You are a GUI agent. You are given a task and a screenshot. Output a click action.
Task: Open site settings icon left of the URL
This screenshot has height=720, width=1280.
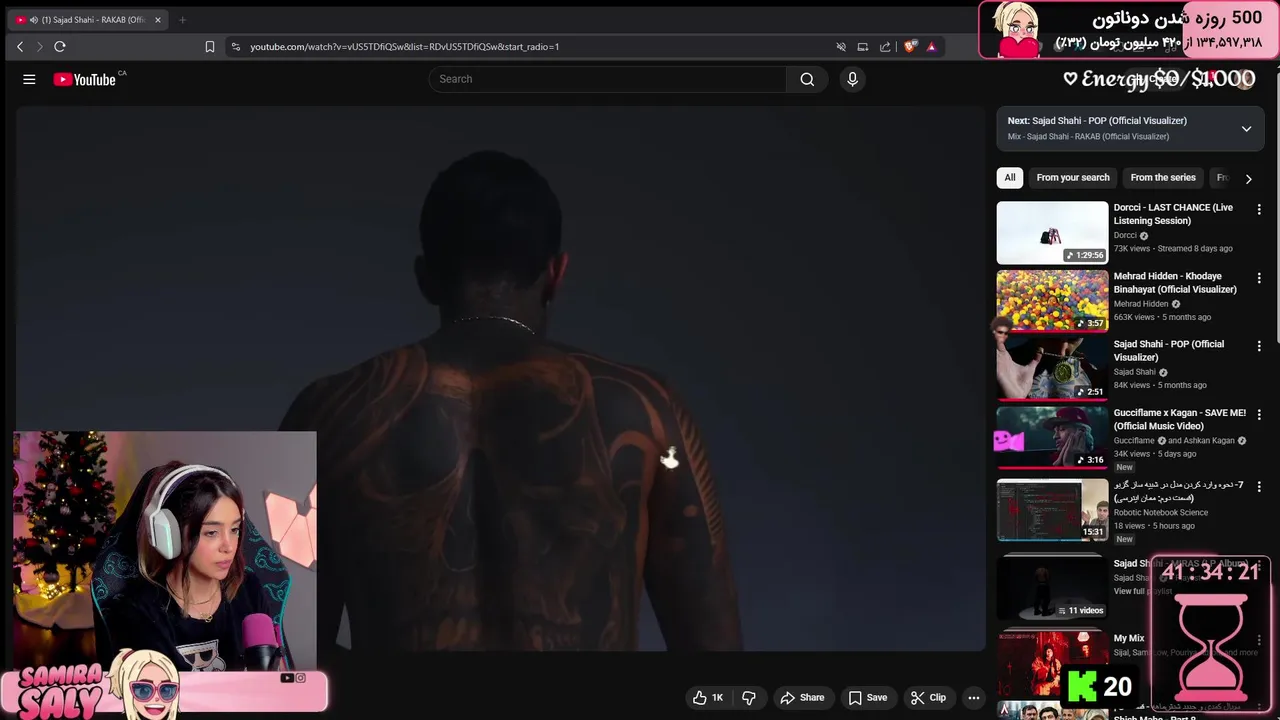click(235, 47)
